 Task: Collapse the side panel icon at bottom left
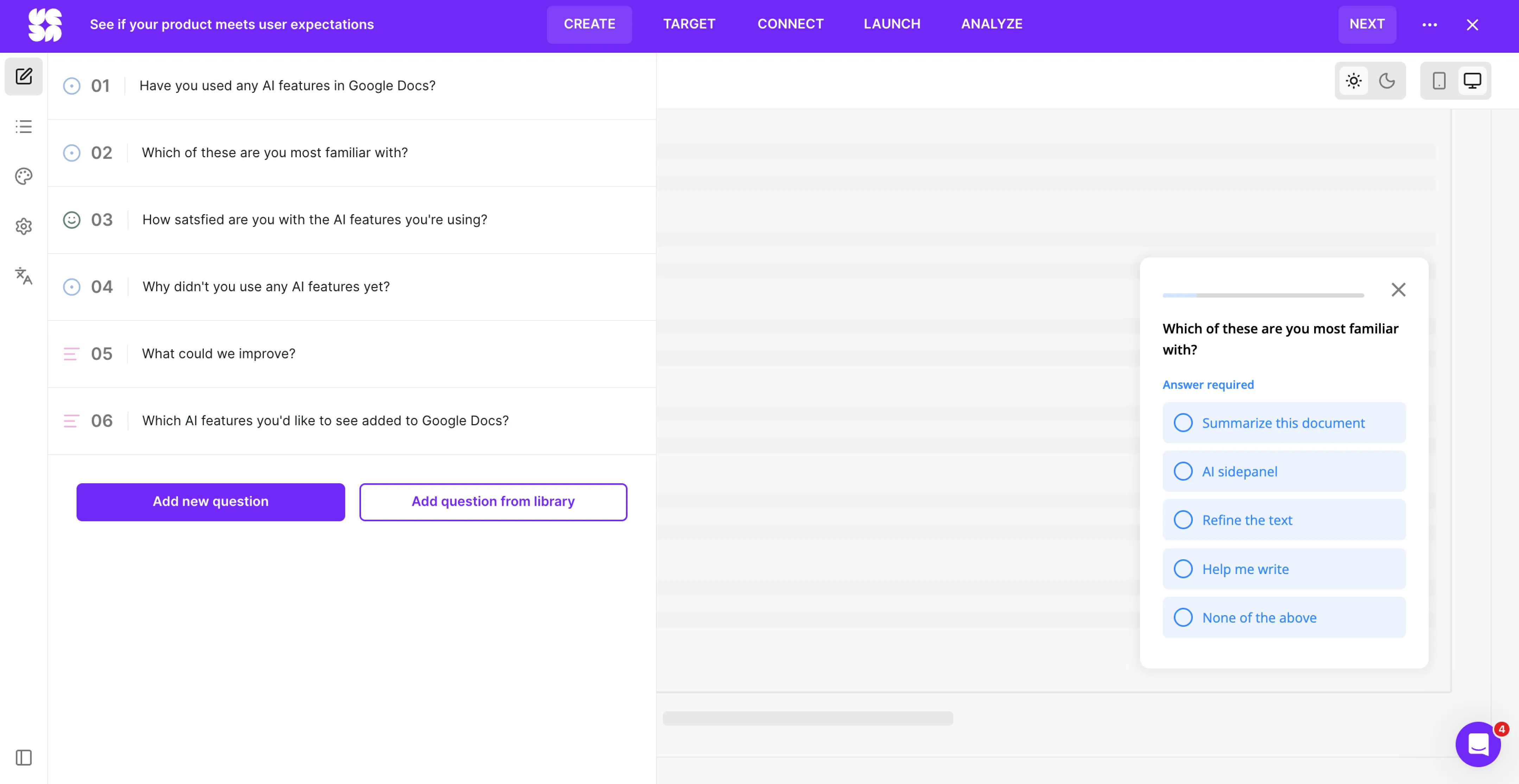[24, 758]
